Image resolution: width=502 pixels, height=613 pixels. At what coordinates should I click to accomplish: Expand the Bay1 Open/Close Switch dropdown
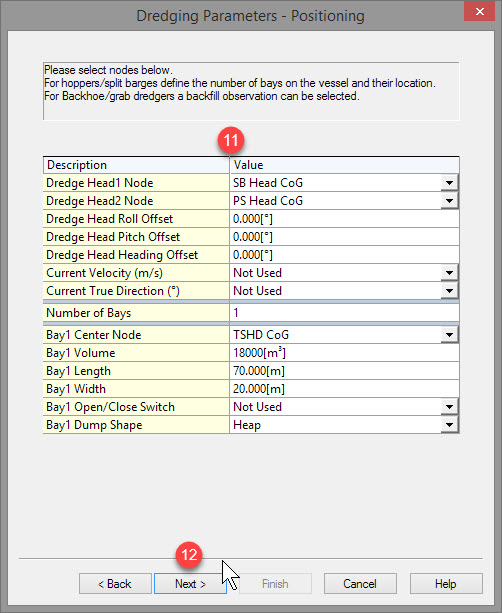[x=450, y=407]
